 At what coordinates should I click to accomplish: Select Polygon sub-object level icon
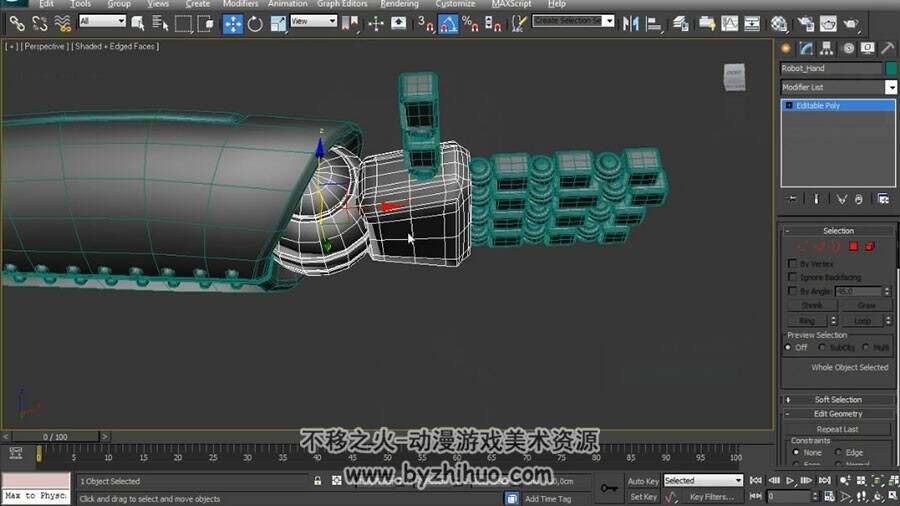854,246
